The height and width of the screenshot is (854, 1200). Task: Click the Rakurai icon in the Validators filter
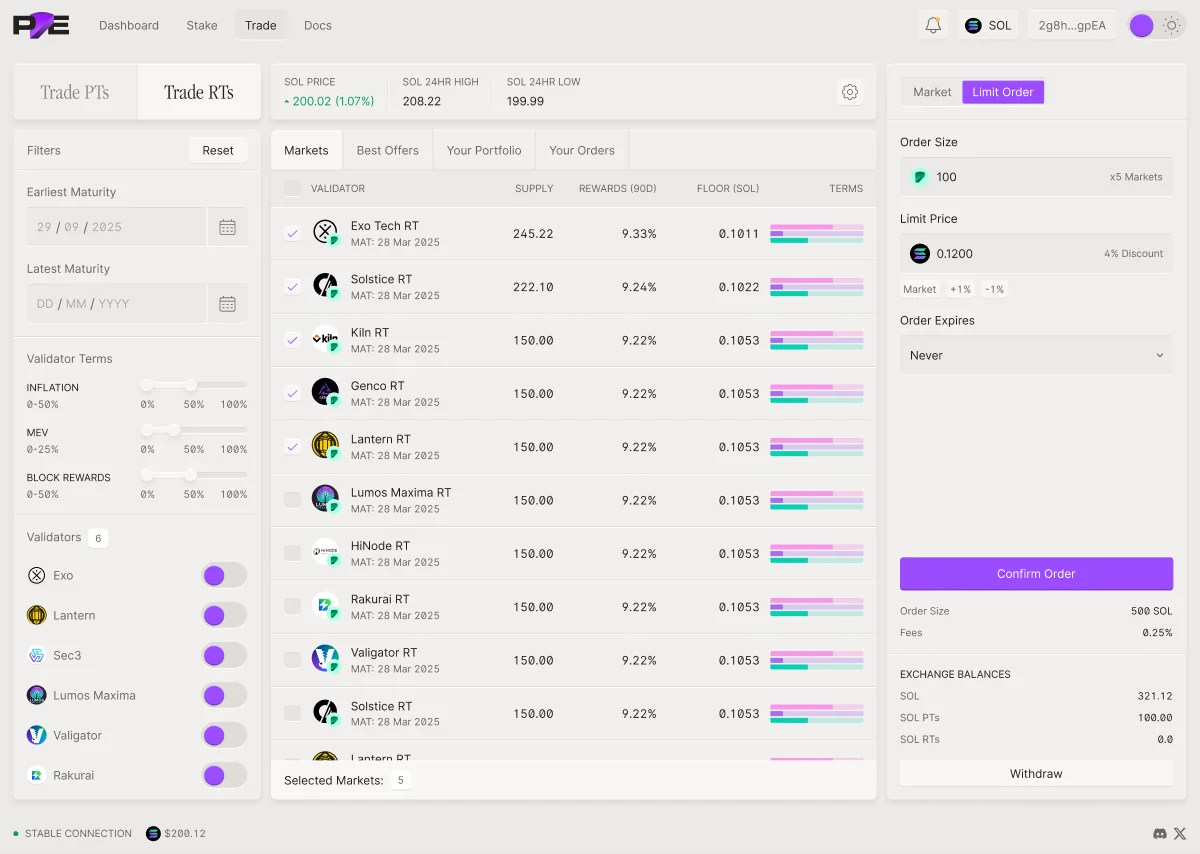coord(37,775)
